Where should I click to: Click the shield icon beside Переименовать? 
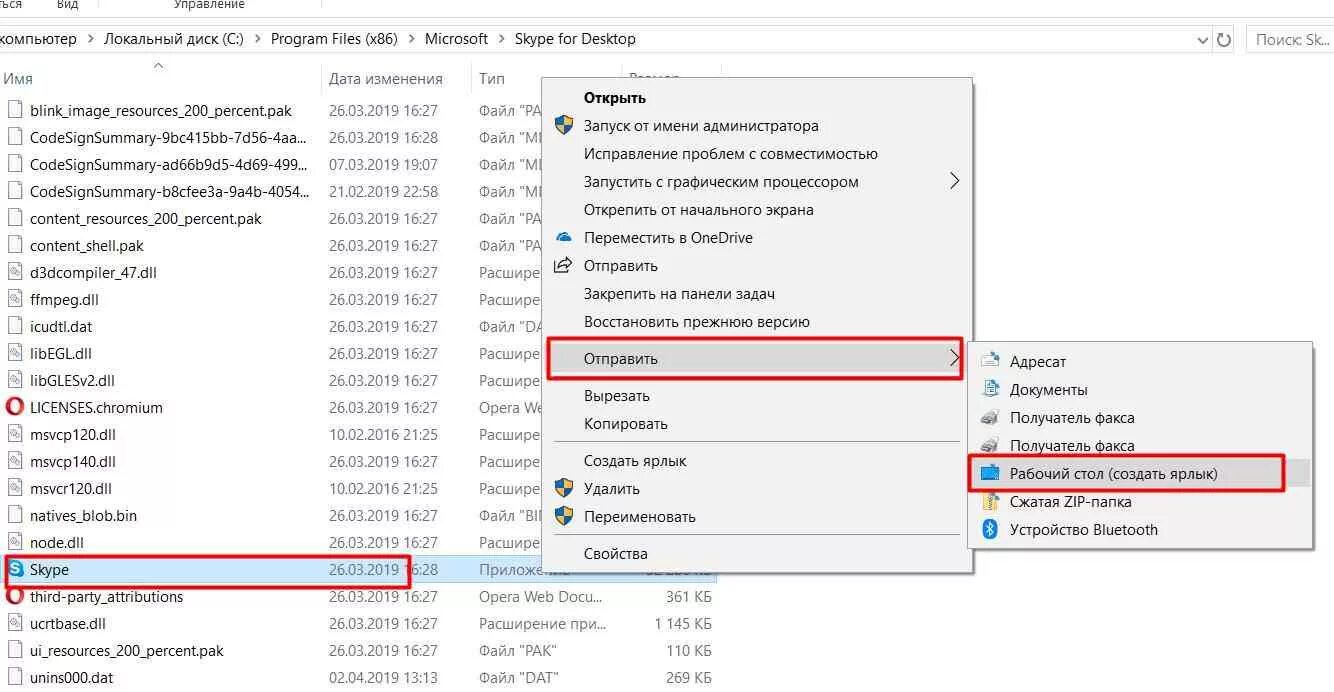pyautogui.click(x=564, y=517)
